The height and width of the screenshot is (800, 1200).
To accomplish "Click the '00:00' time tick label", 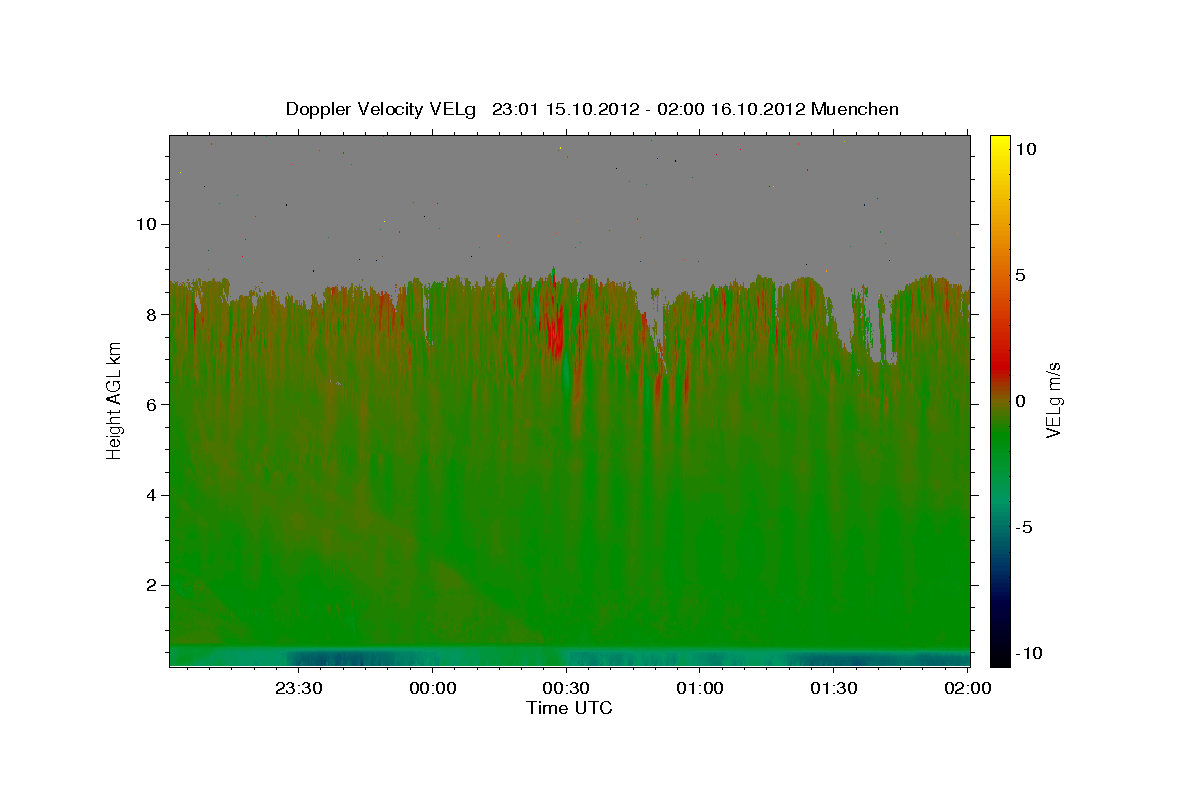I will point(433,689).
